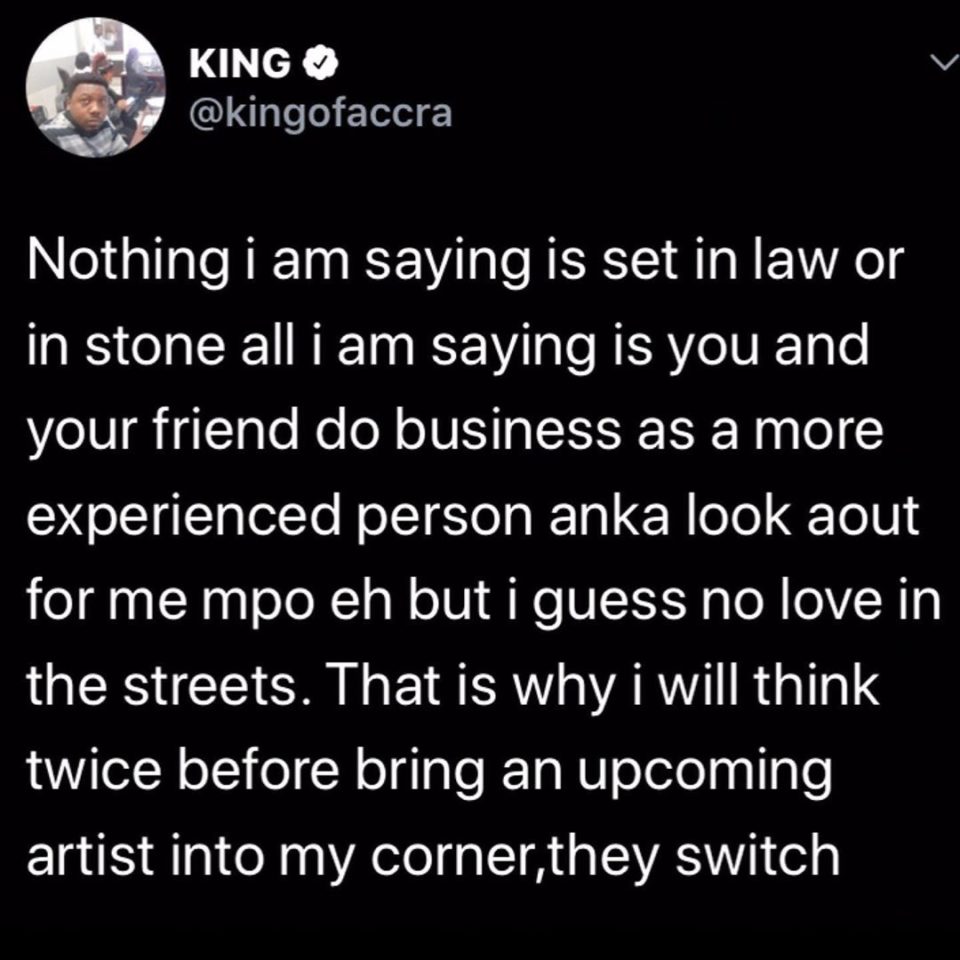Expand the tweet options chevron
960x960 pixels.
942,62
